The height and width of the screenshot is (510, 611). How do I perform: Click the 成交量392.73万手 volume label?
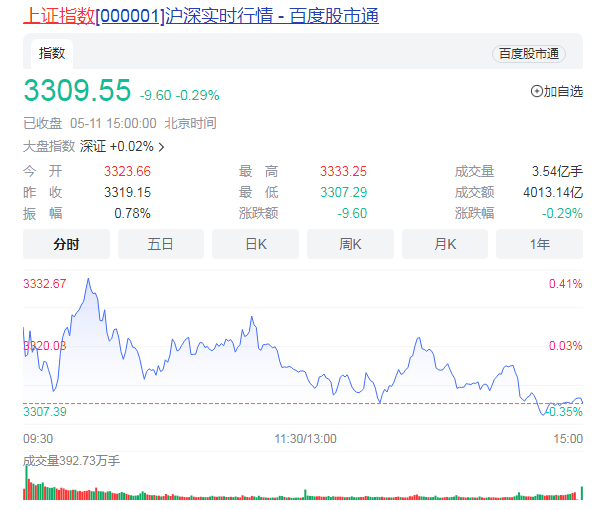click(72, 461)
